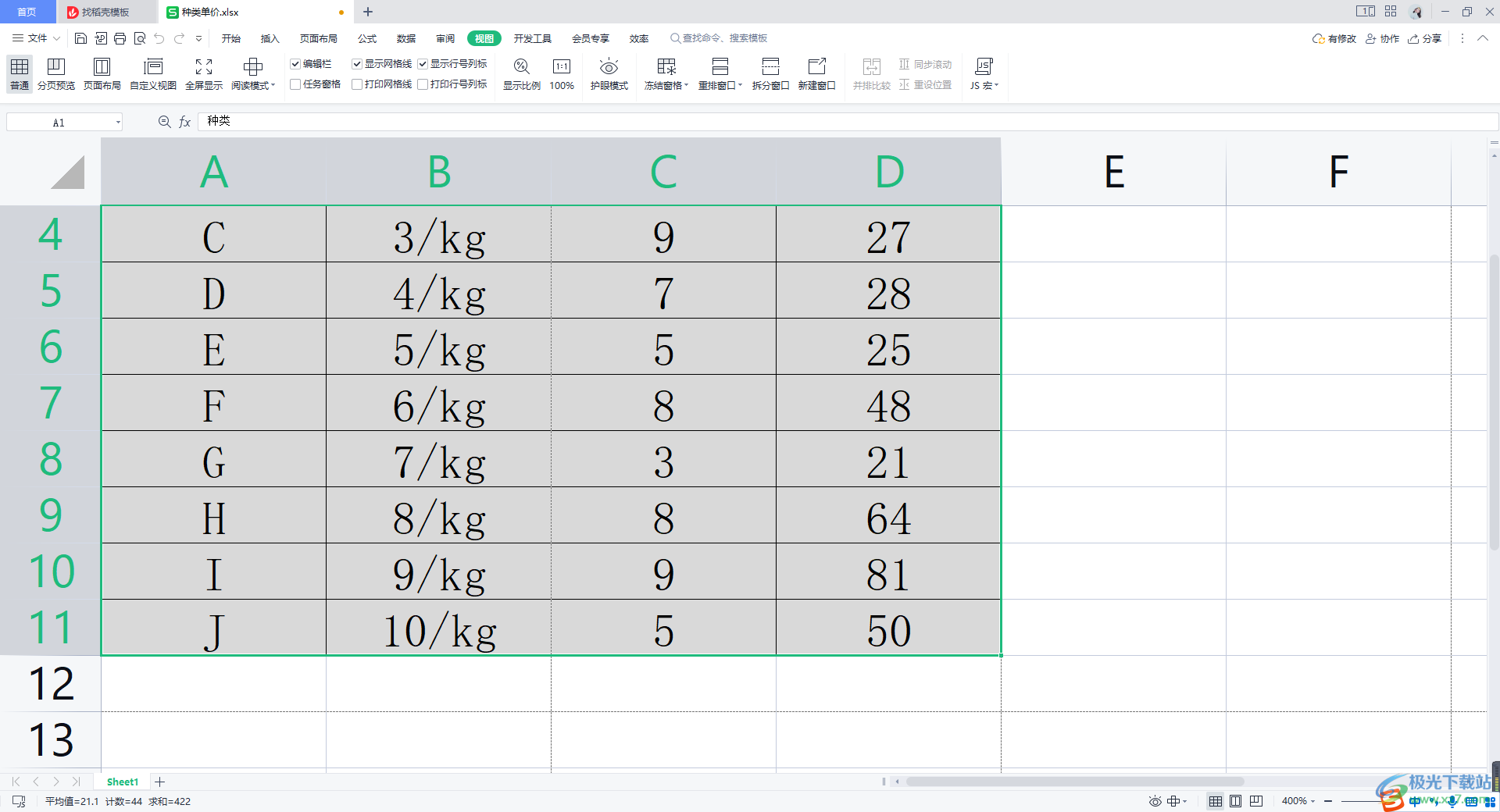This screenshot has width=1500, height=812.
Task: Uncheck 显示行号列标 show headings
Action: [x=423, y=64]
